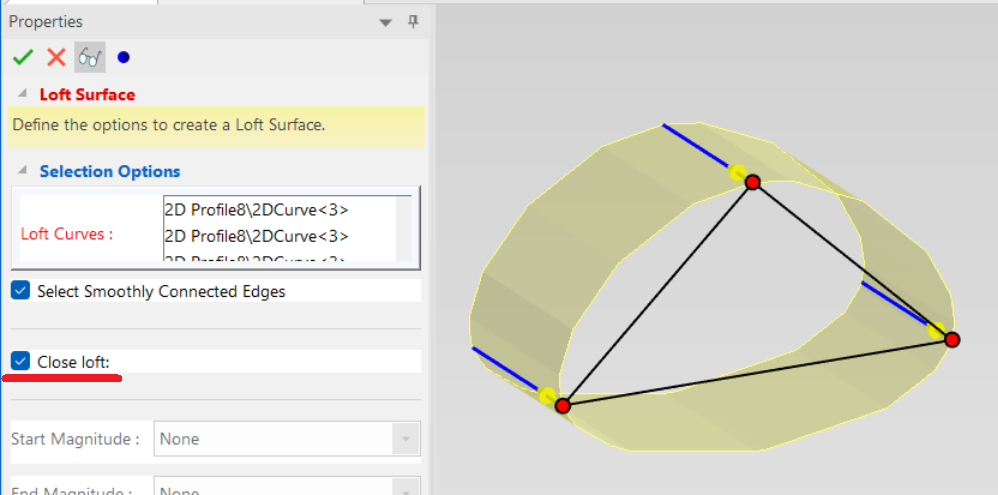Pick the top red vertex point in viewport
Image resolution: width=998 pixels, height=495 pixels.
(753, 182)
